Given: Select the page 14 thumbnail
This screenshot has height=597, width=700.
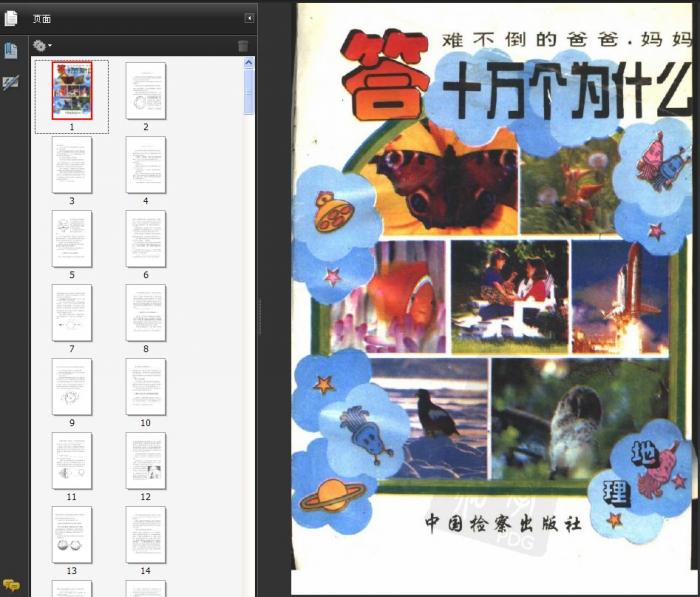Looking at the screenshot, I should pyautogui.click(x=145, y=535).
